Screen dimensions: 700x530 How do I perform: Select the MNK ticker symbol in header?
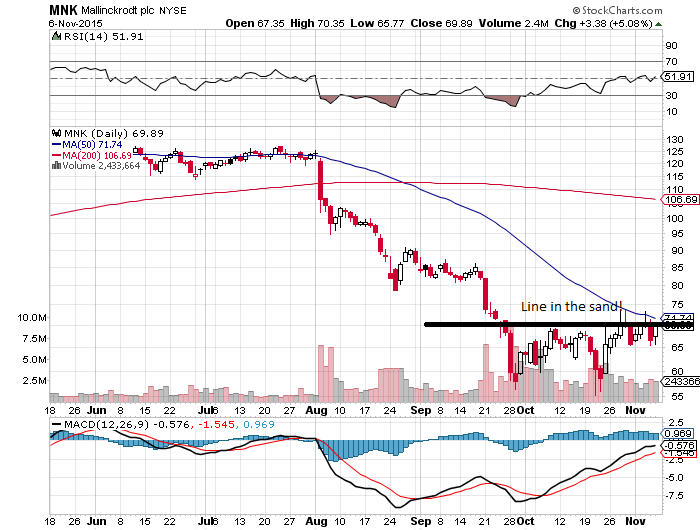63,10
